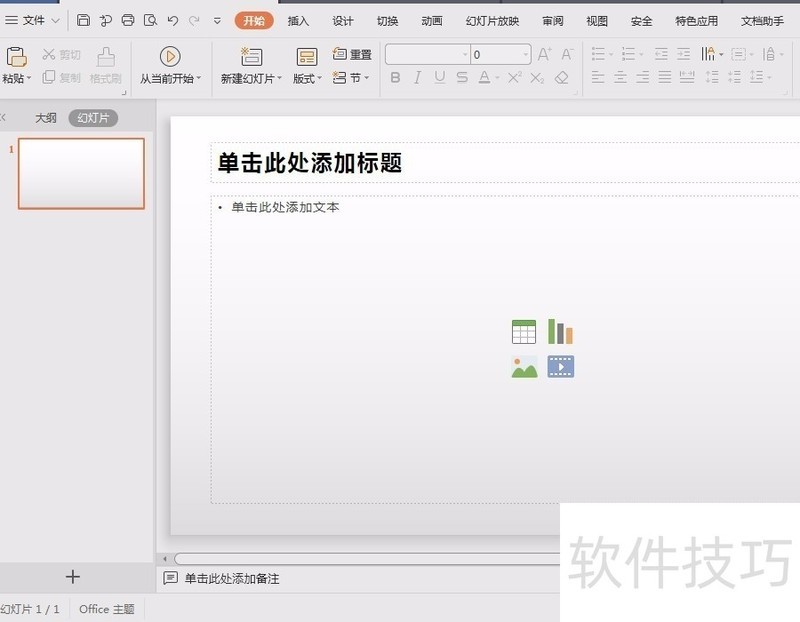This screenshot has width=800, height=622.
Task: Toggle Strikethrough formatting
Action: (462, 78)
